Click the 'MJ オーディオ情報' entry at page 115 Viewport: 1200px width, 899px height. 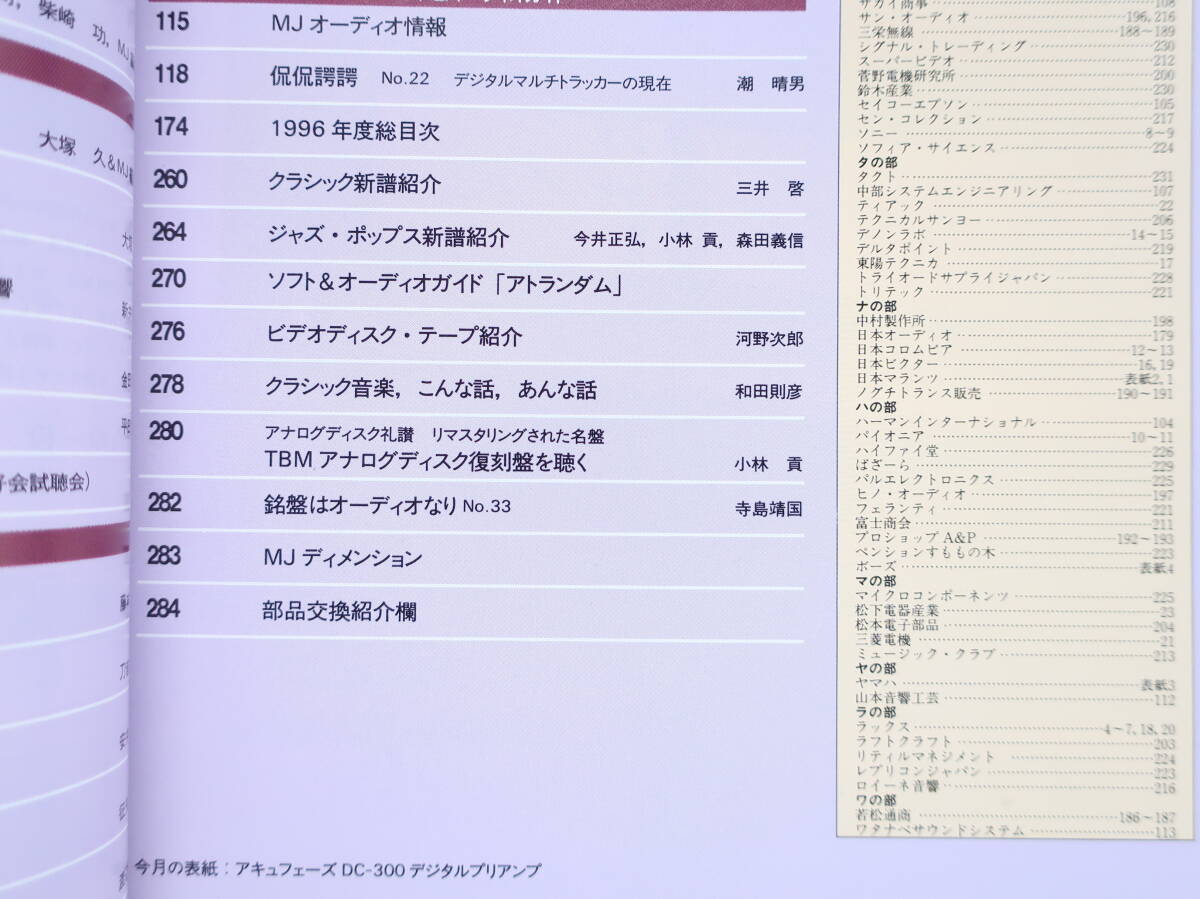tap(358, 27)
